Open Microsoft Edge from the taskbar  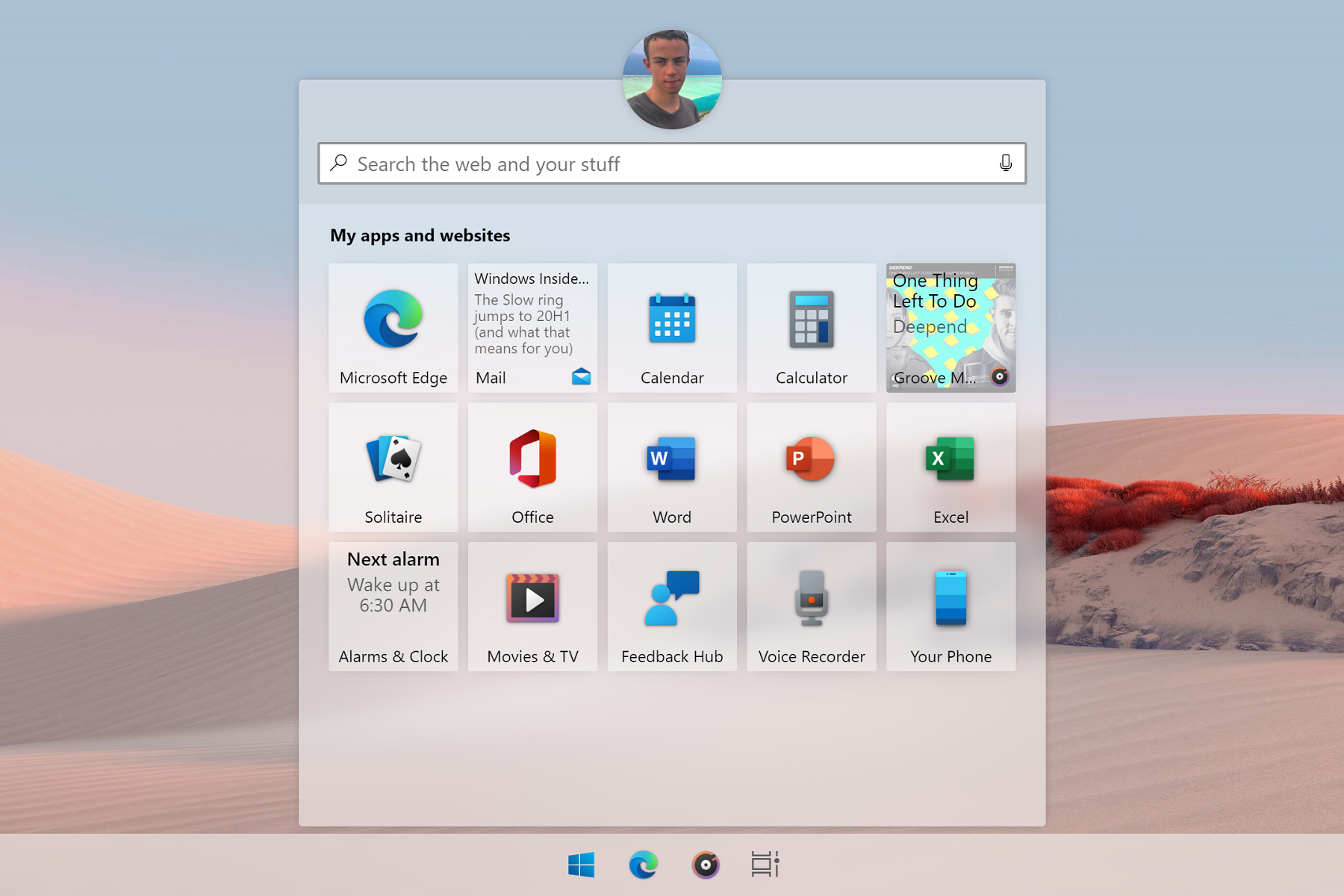point(643,865)
